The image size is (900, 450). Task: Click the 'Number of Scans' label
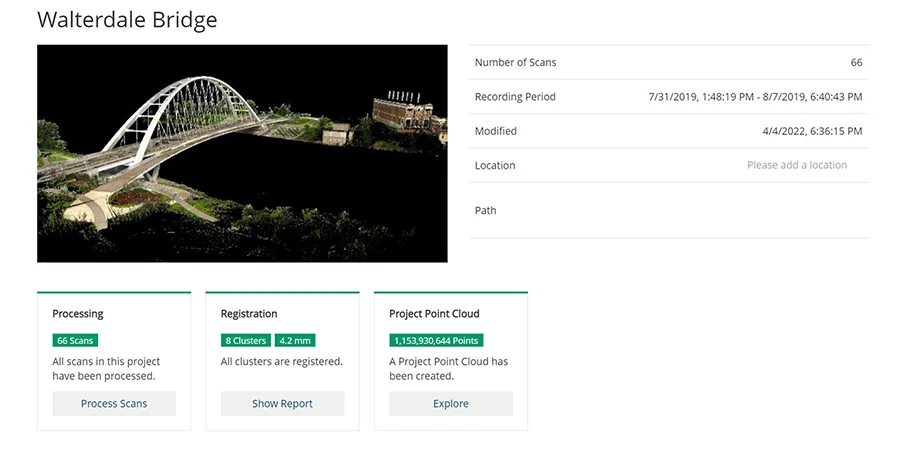[515, 63]
